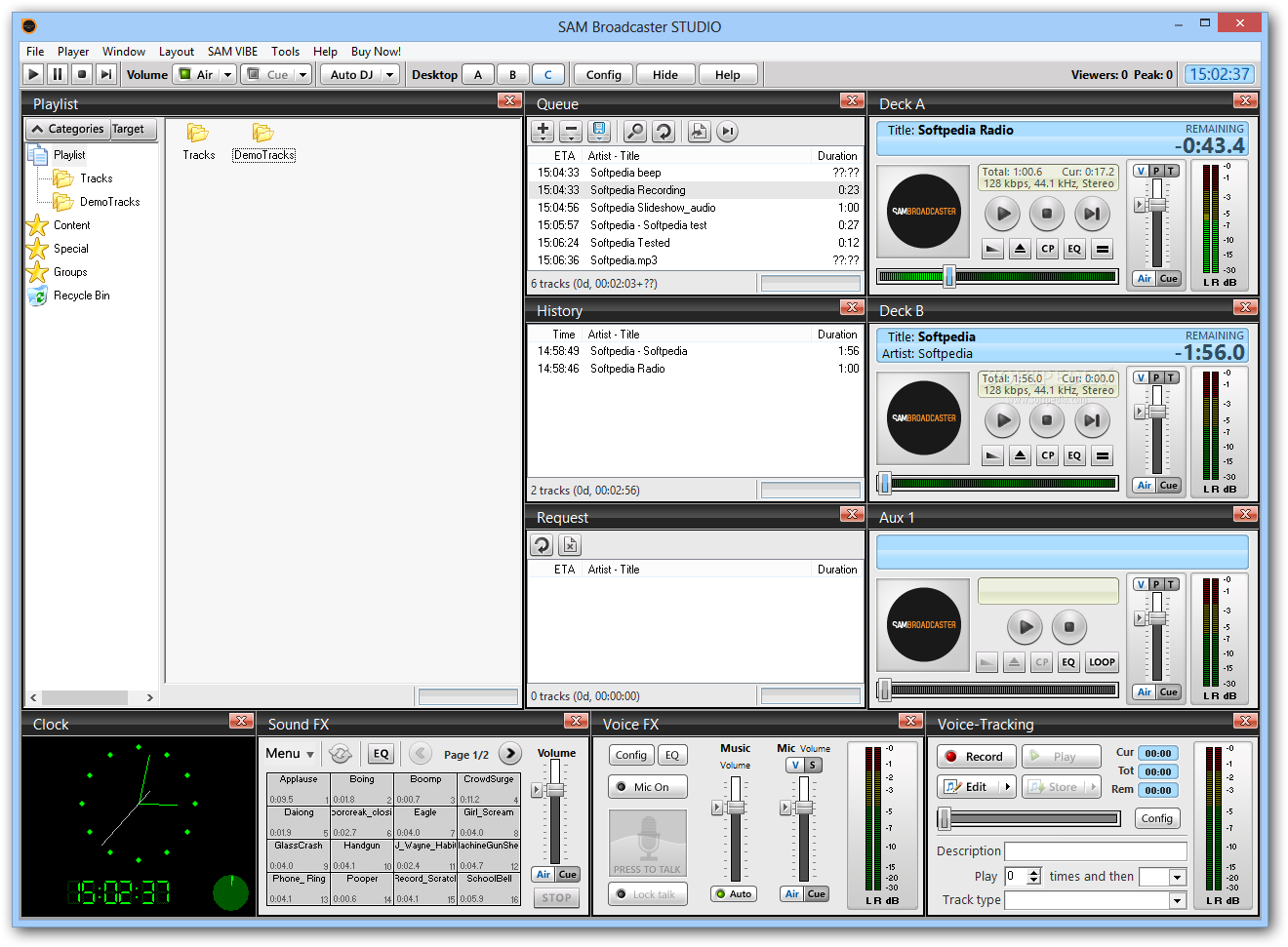Remove tracks using Queue minus icon
Viewport: 1288px width, 947px height.
pyautogui.click(x=571, y=131)
